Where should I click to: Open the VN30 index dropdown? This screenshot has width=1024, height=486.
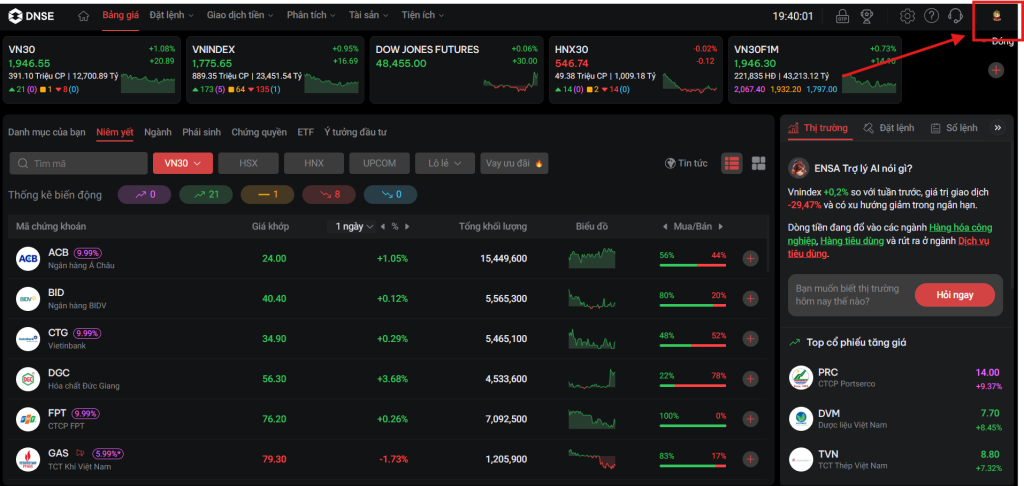183,163
